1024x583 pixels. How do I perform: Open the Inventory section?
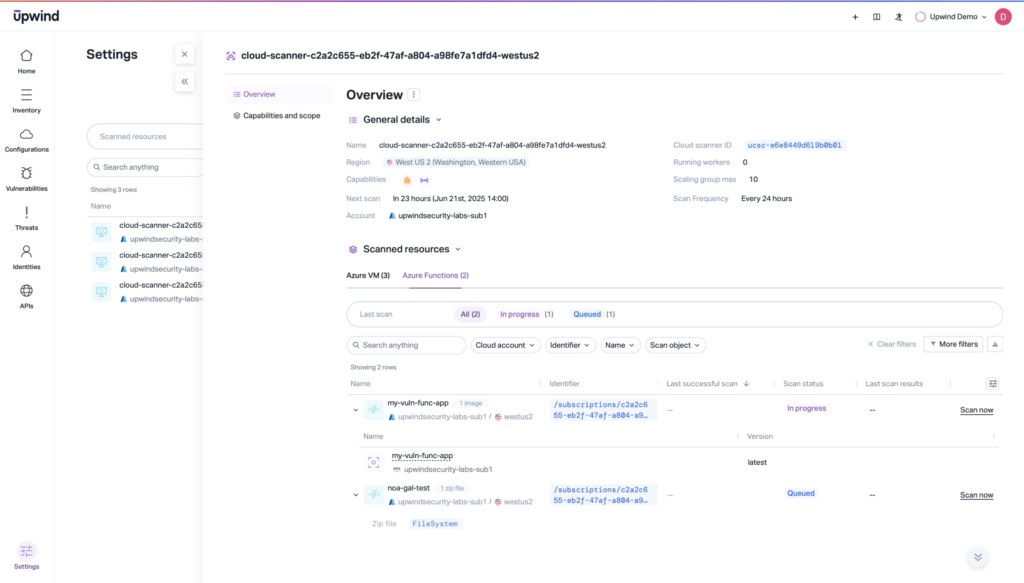click(x=26, y=101)
